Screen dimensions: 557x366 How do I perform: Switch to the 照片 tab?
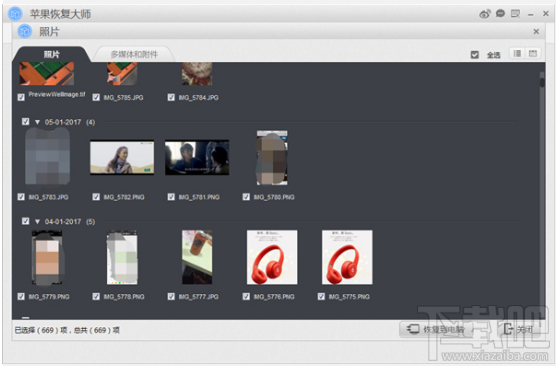click(x=52, y=54)
